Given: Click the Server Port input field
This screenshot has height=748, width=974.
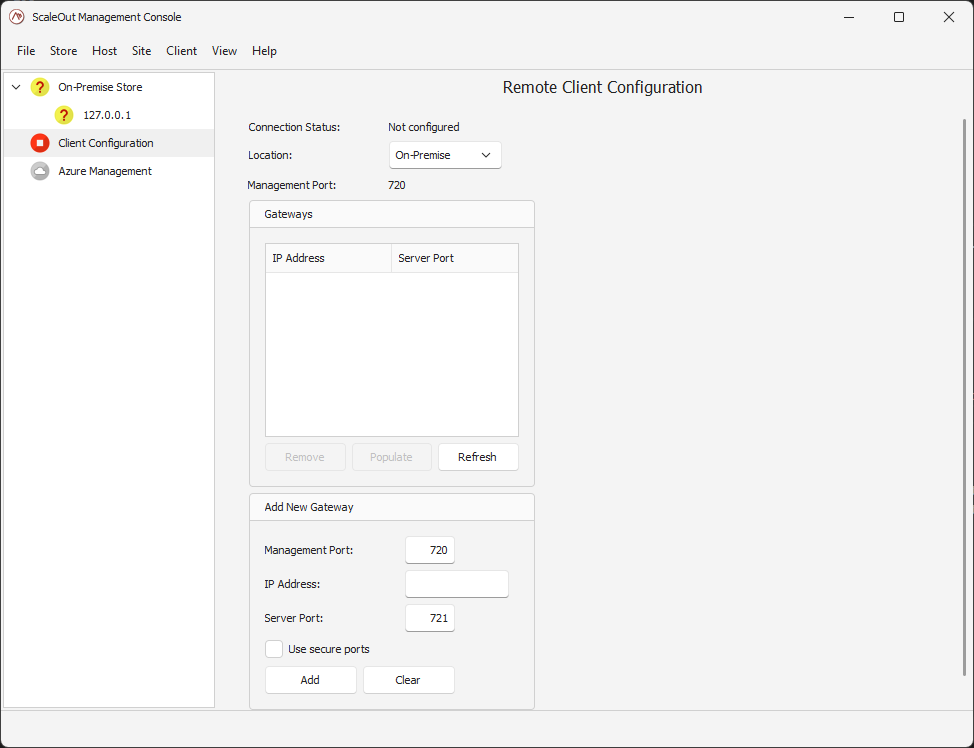Looking at the screenshot, I should tap(430, 618).
